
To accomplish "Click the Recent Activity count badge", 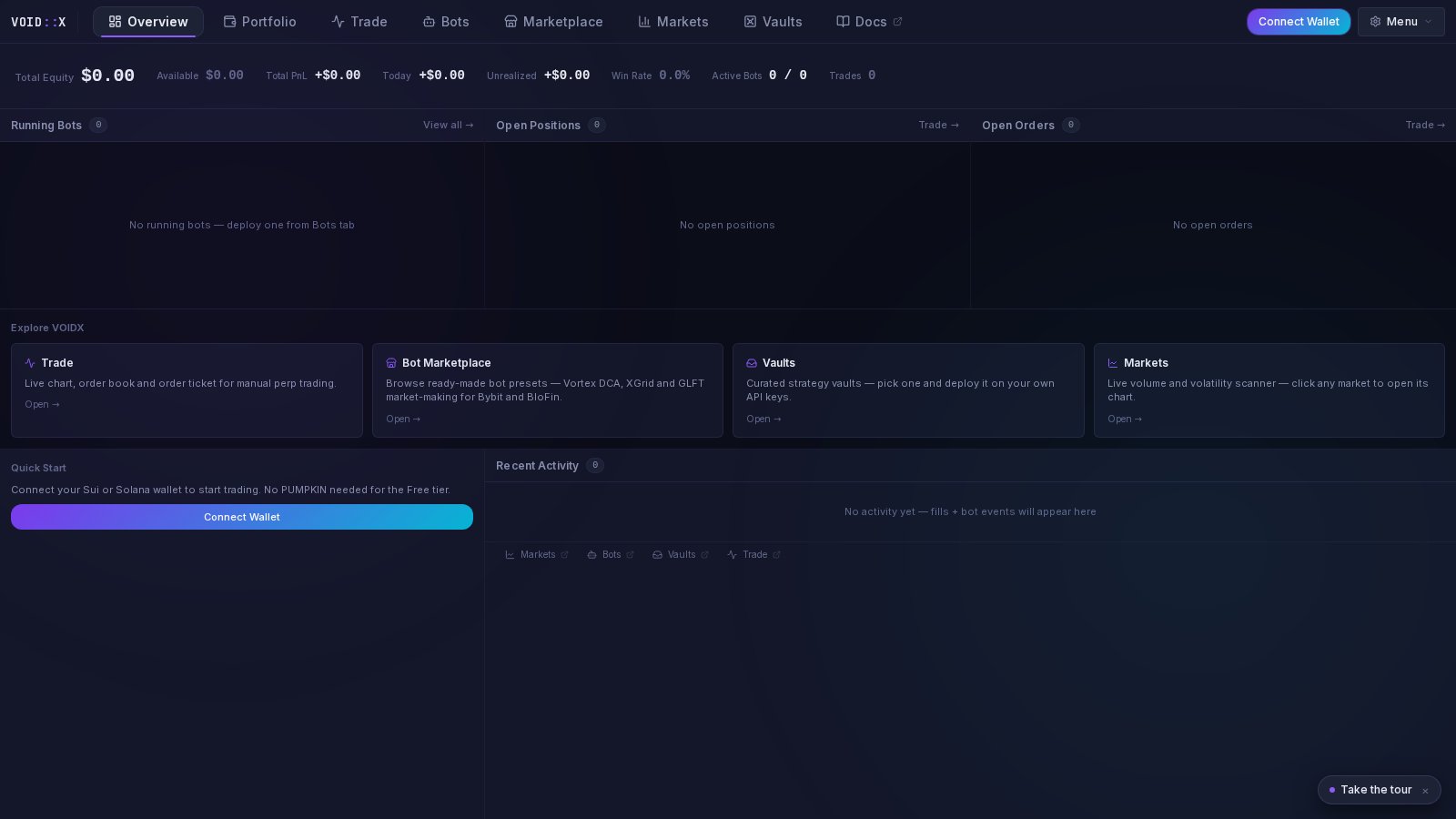I will pos(595,465).
